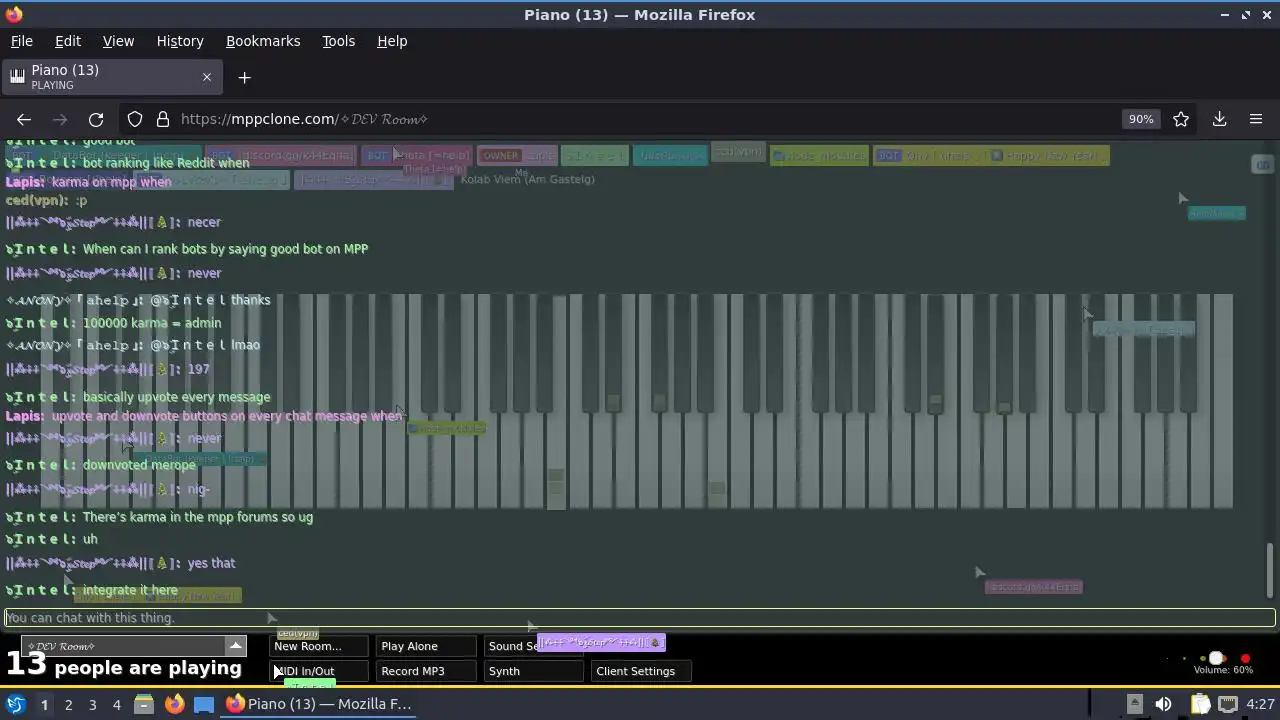
Task: Focus the mppclone.com address bar
Action: (x=640, y=119)
